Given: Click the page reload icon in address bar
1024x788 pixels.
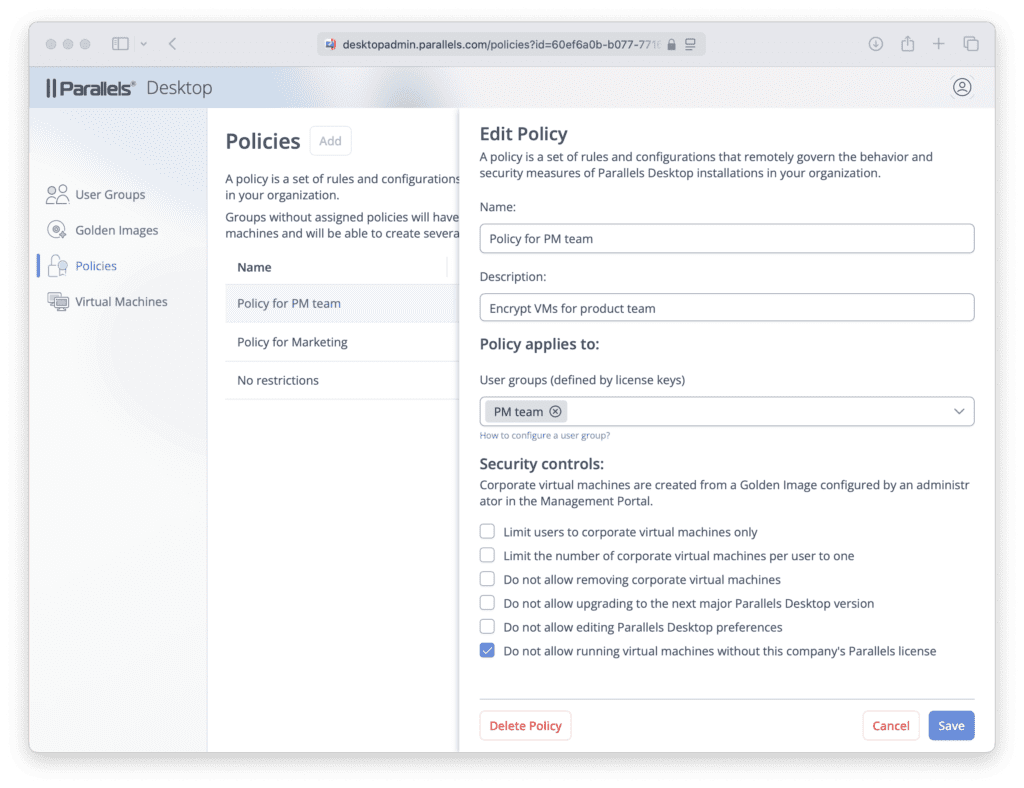Looking at the screenshot, I should point(691,44).
